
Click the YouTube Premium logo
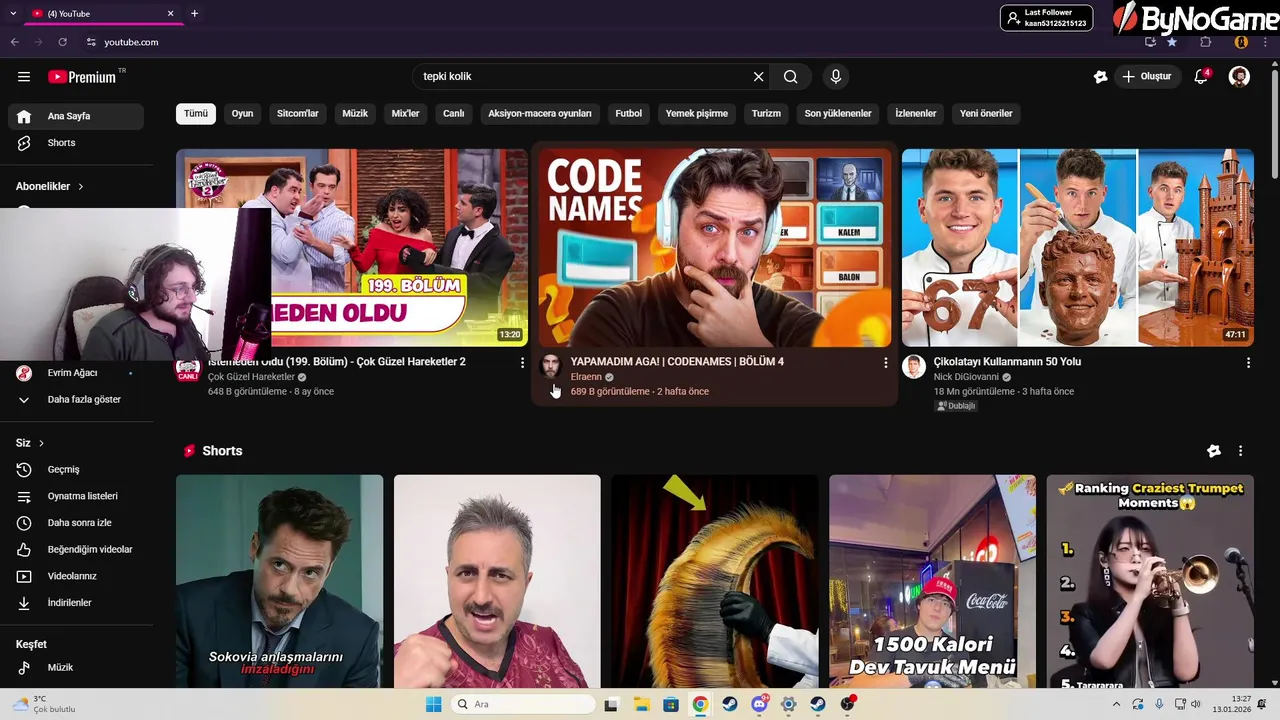point(83,77)
